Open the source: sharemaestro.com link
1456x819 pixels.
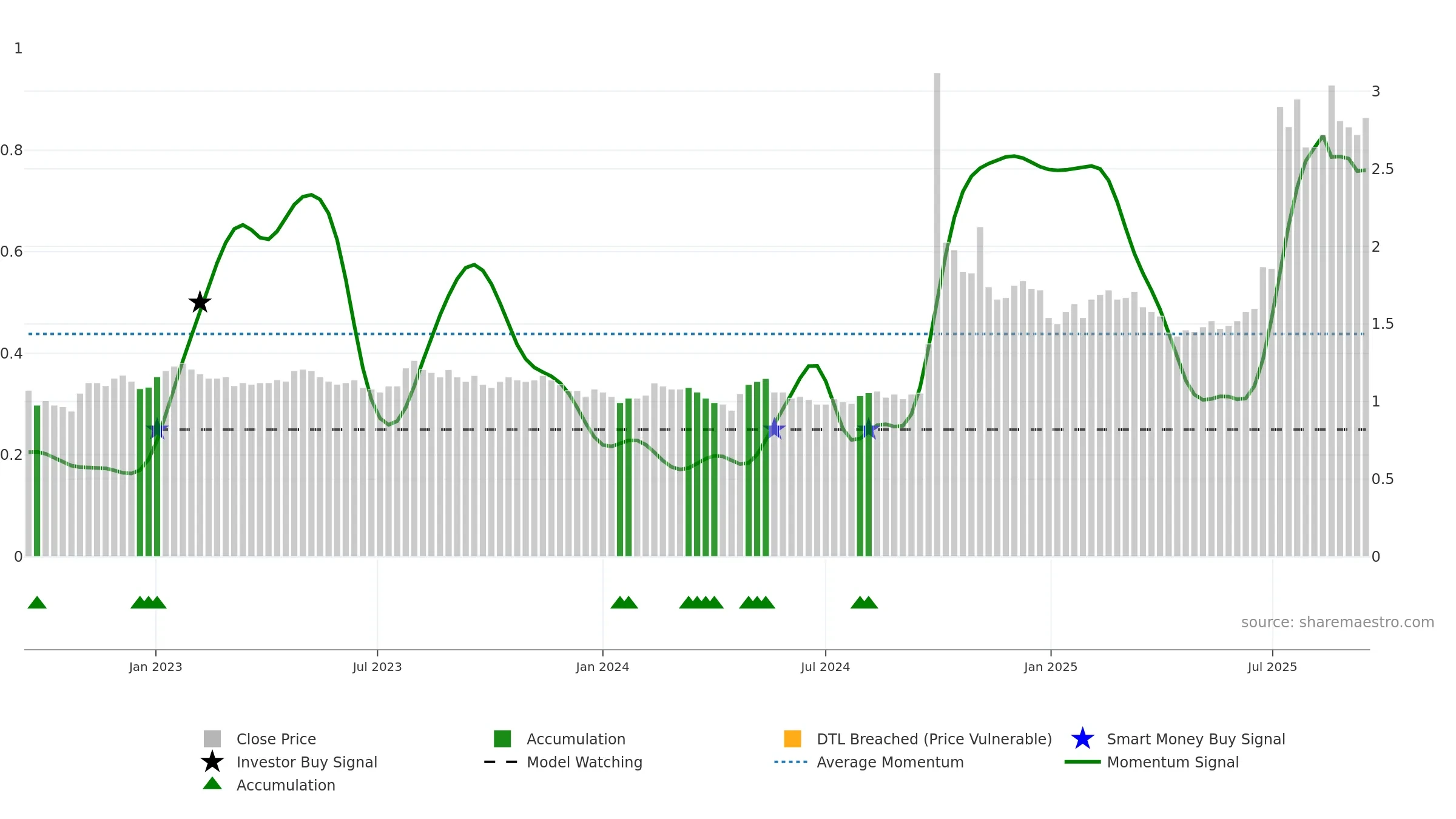1338,622
